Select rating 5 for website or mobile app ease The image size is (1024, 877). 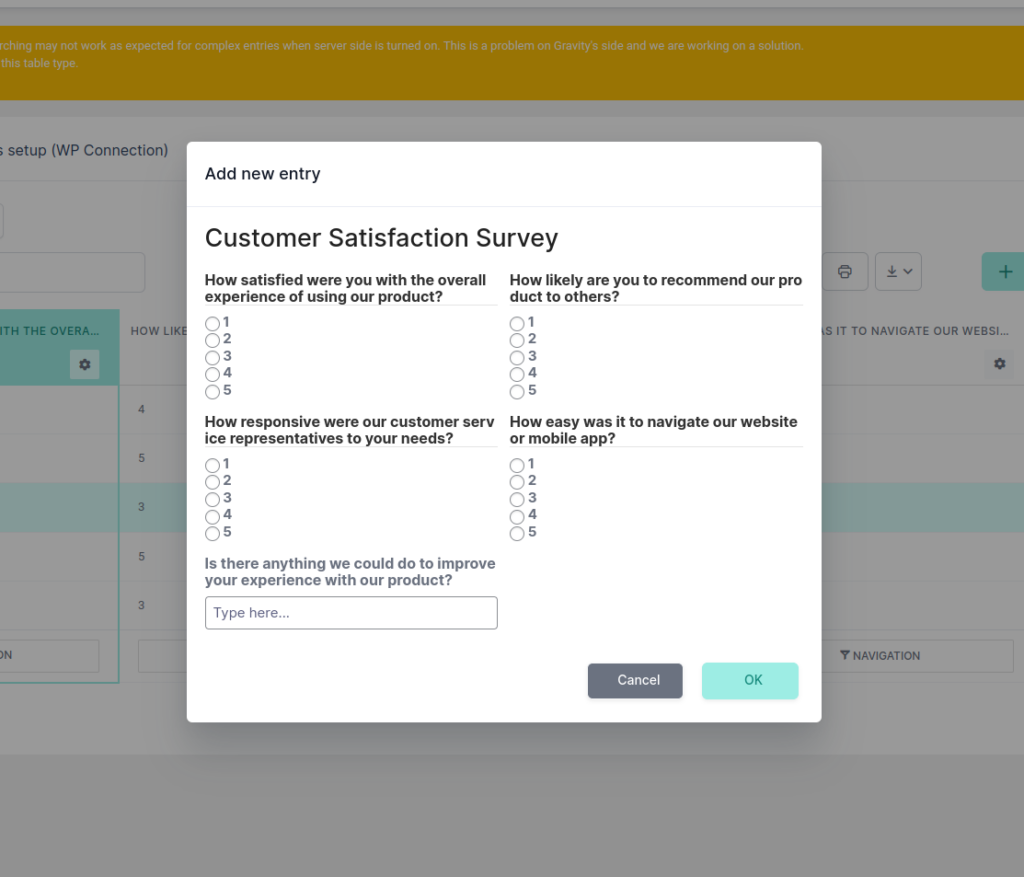click(x=517, y=532)
